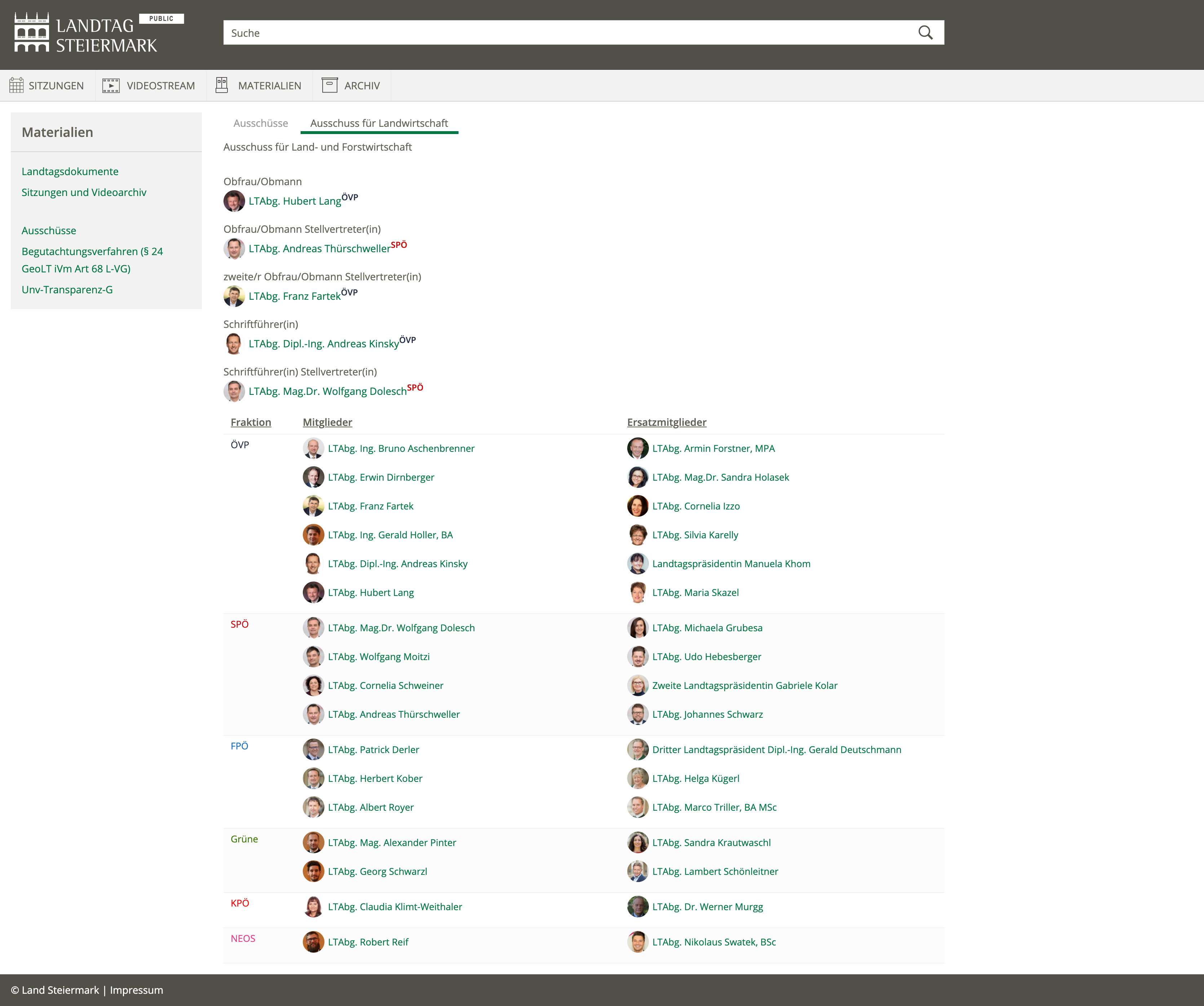Click Sandra Holasek's portrait
The height and width of the screenshot is (1006, 1204).
click(x=638, y=477)
